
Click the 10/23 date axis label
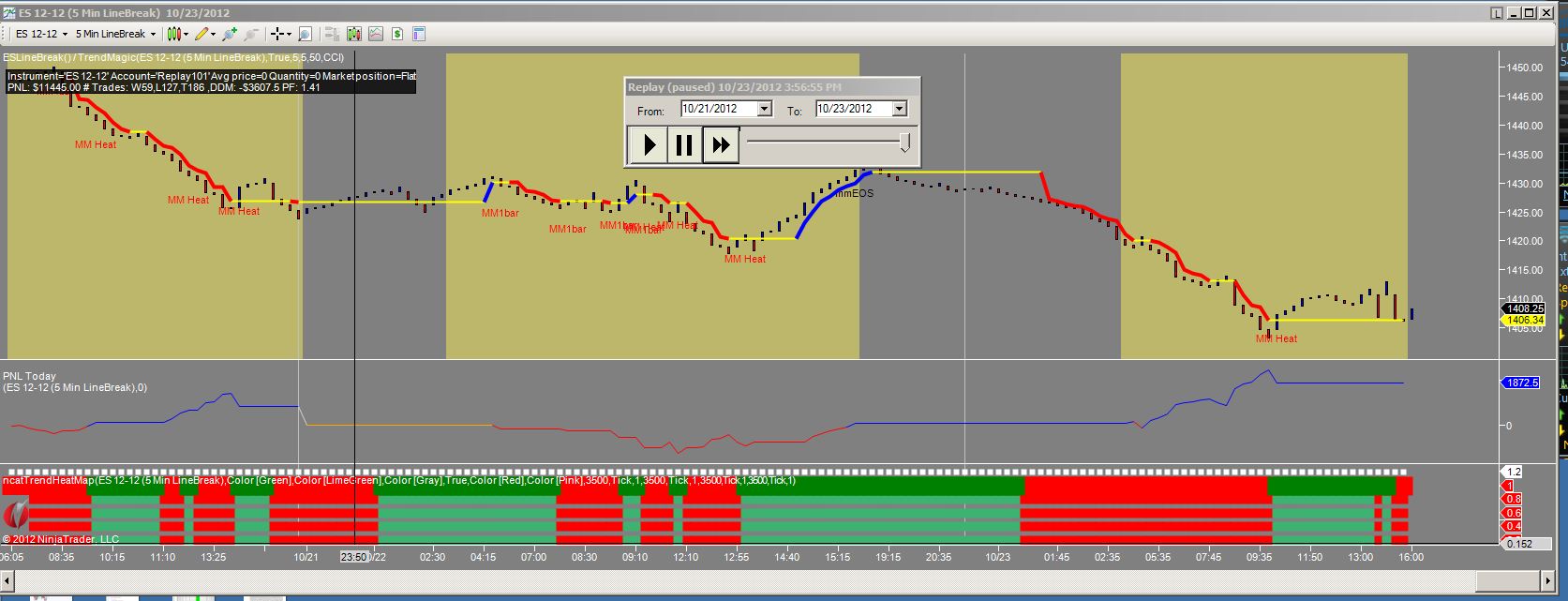tap(998, 557)
